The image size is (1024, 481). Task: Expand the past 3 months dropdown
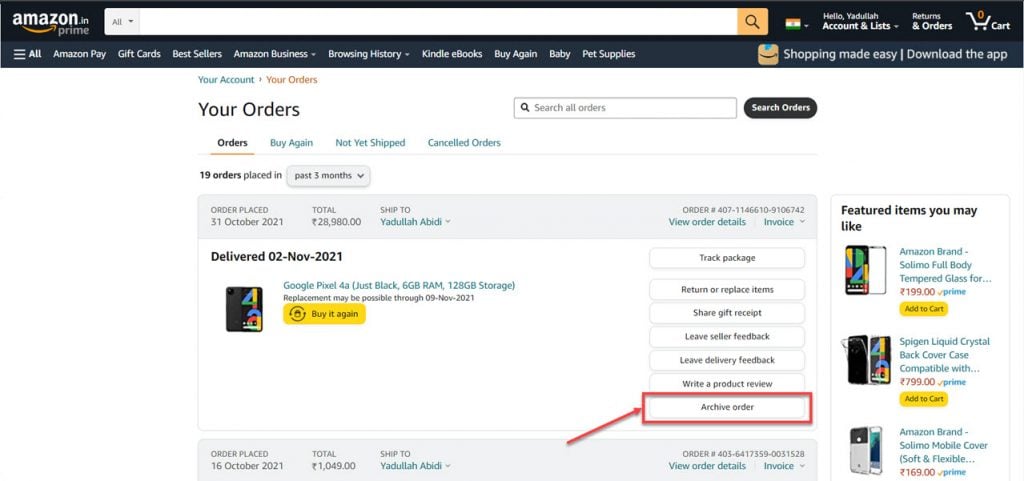[x=328, y=176]
